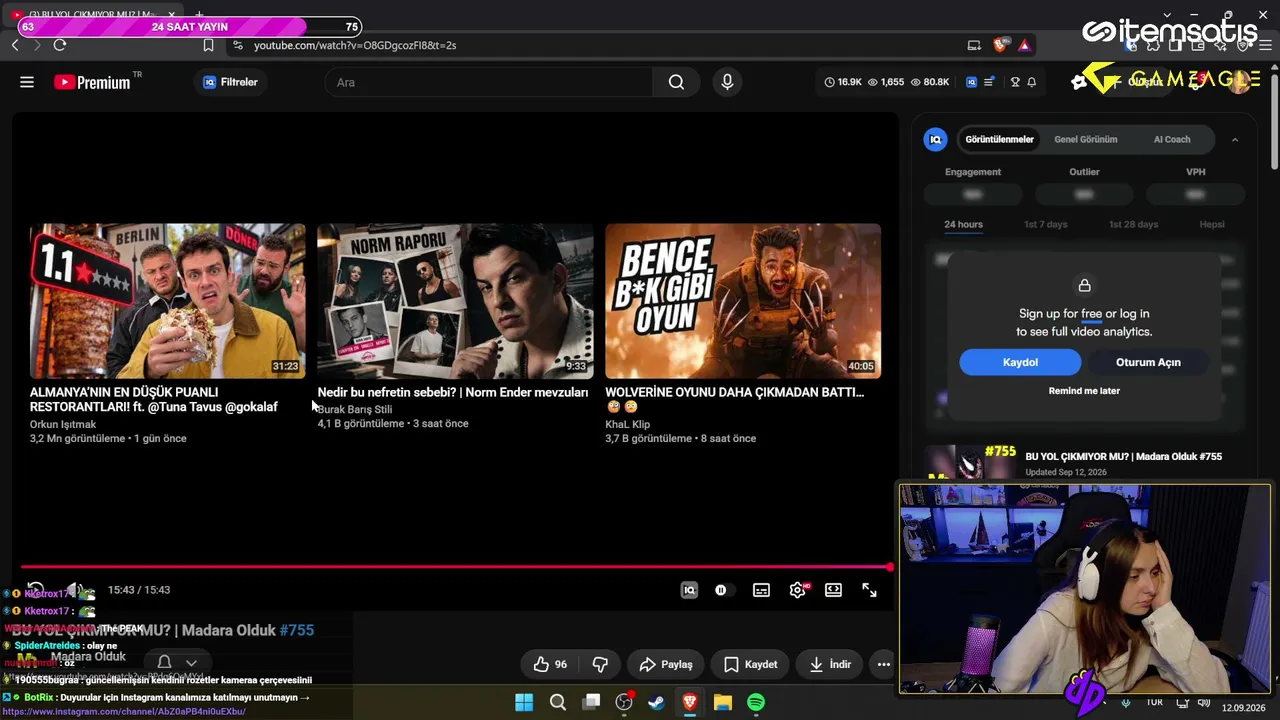The height and width of the screenshot is (720, 1280).
Task: Open the more actions three-dot menu
Action: [883, 664]
